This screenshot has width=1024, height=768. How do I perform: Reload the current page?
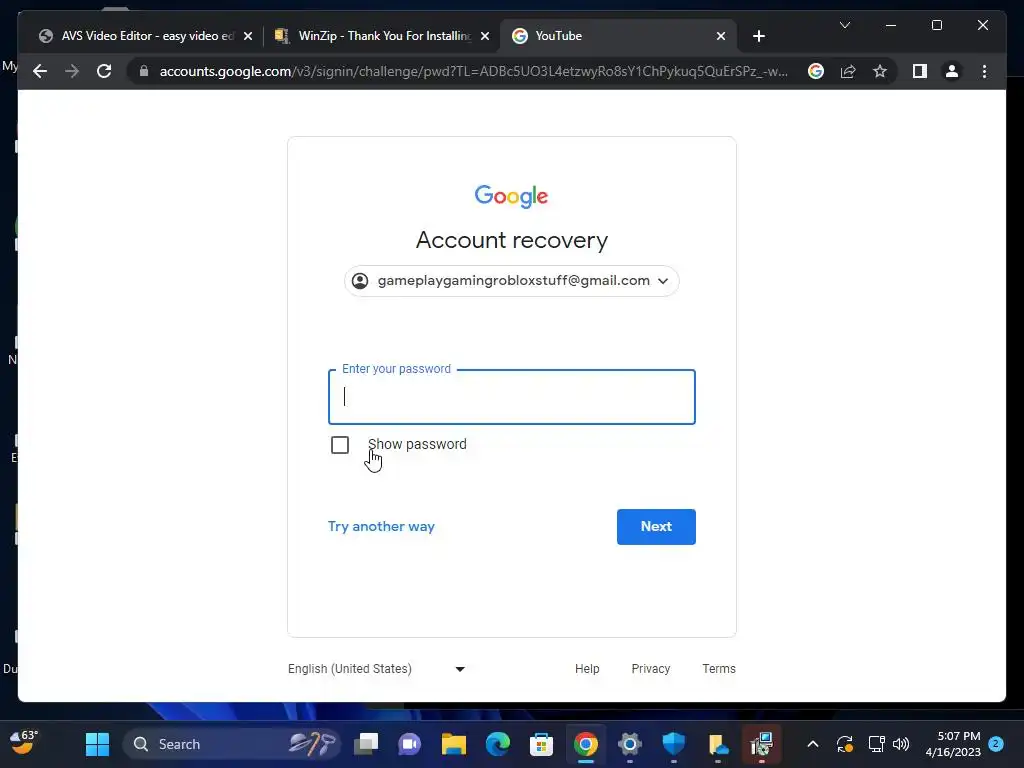pos(104,71)
